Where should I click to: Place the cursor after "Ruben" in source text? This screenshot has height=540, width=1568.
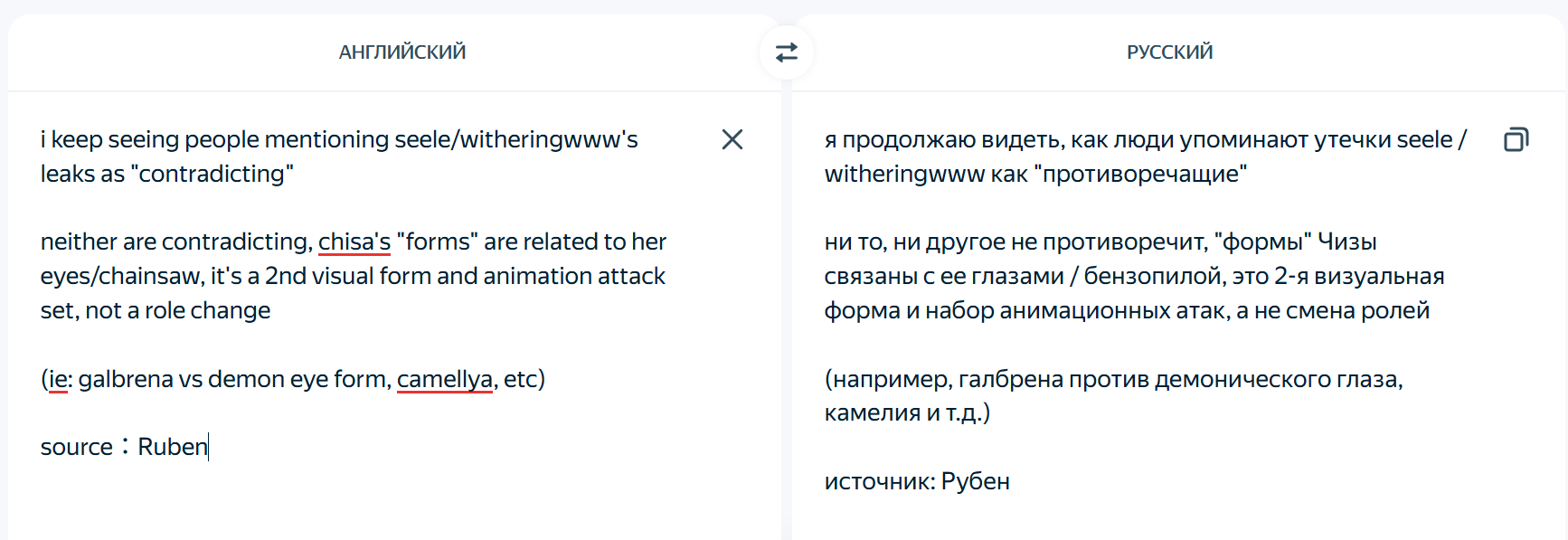pos(208,447)
